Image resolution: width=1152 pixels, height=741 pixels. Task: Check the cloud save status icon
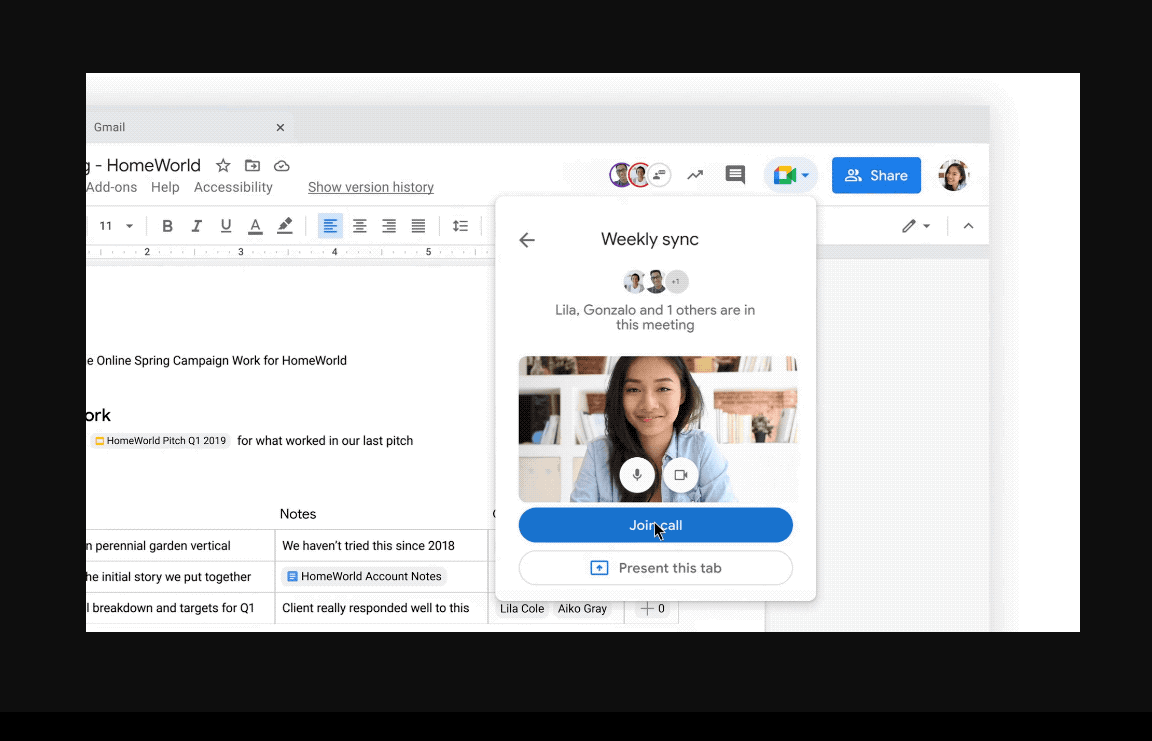tap(281, 165)
